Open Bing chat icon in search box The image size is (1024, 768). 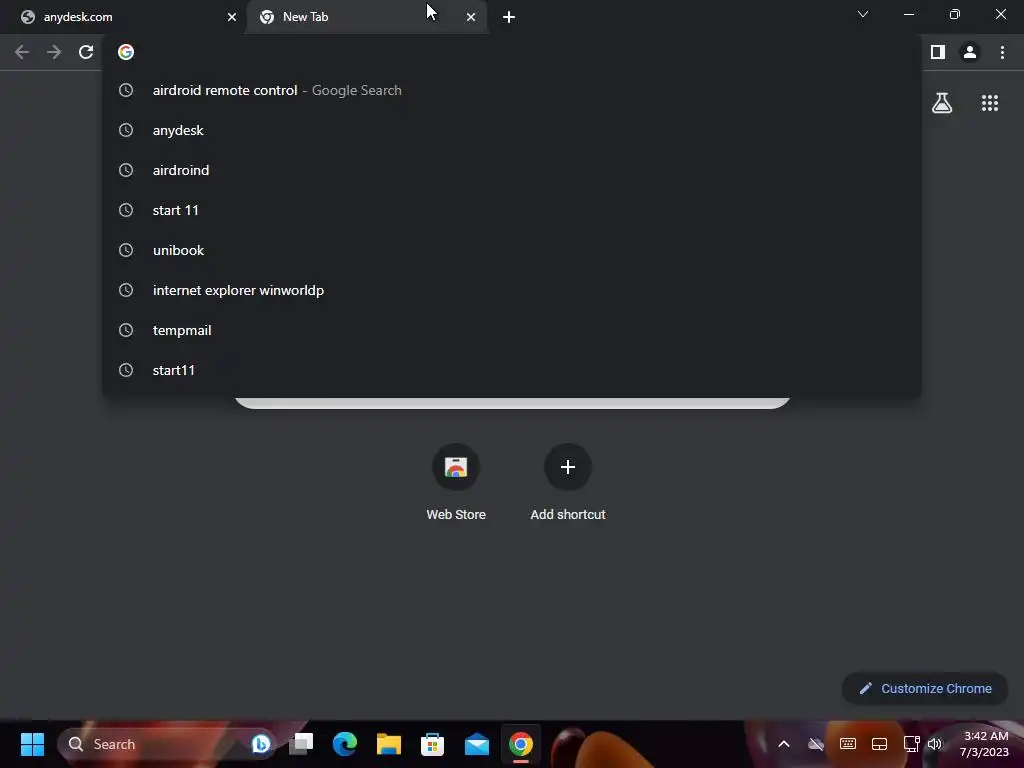261,744
